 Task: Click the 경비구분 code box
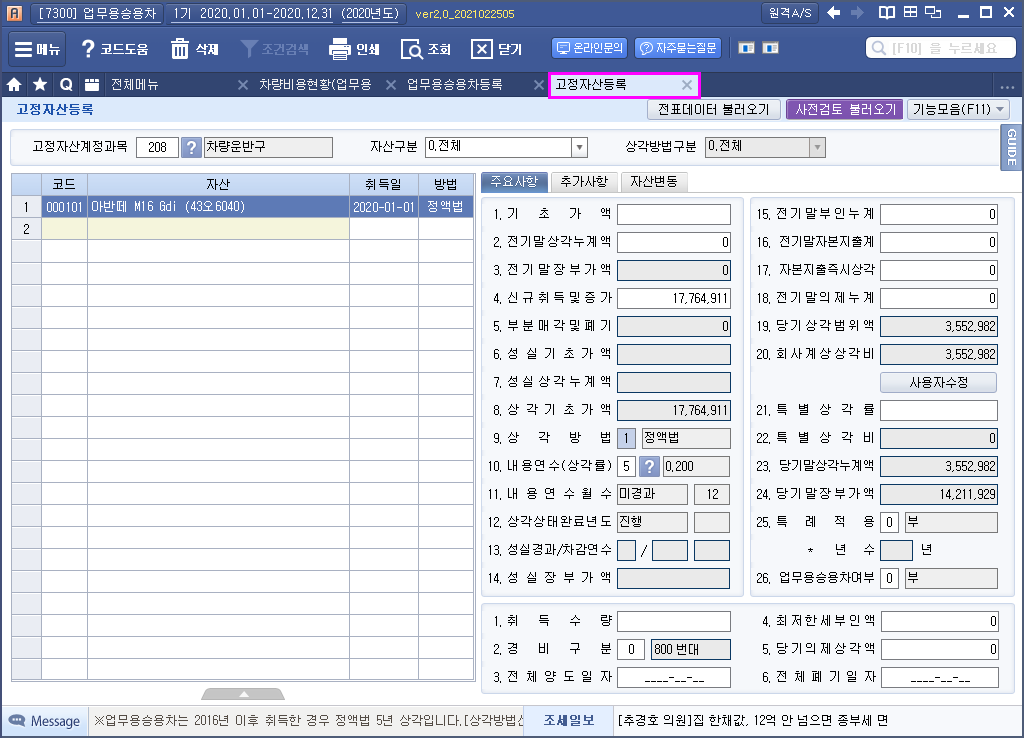(631, 650)
